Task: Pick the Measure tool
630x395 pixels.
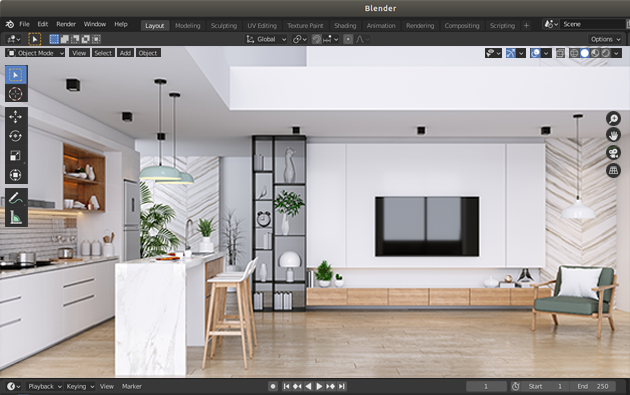Action: coord(16,217)
